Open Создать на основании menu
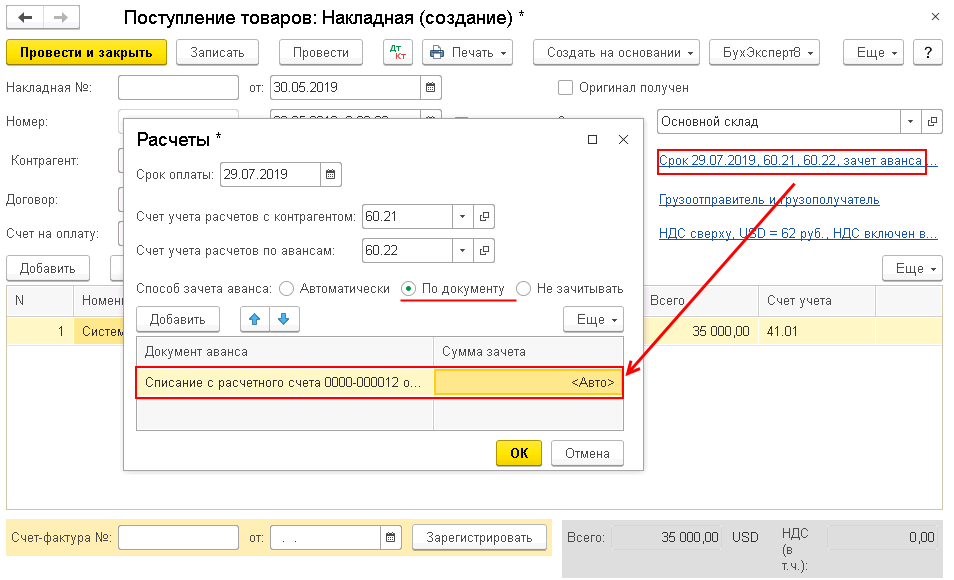 tap(616, 52)
